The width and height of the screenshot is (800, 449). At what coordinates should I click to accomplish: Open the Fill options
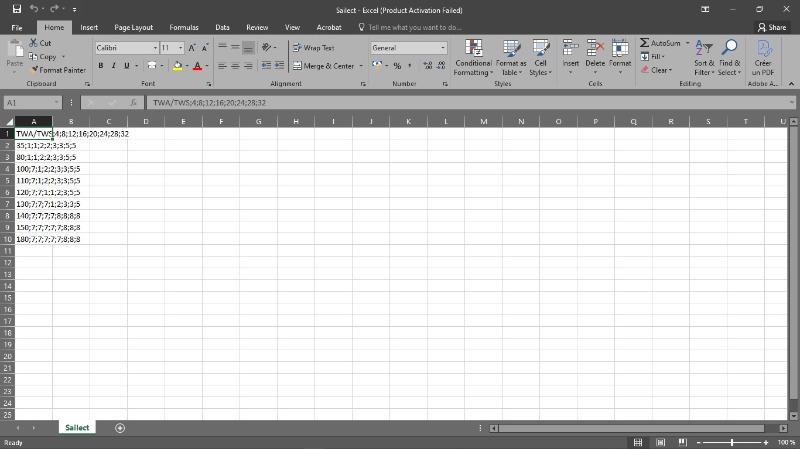point(653,57)
